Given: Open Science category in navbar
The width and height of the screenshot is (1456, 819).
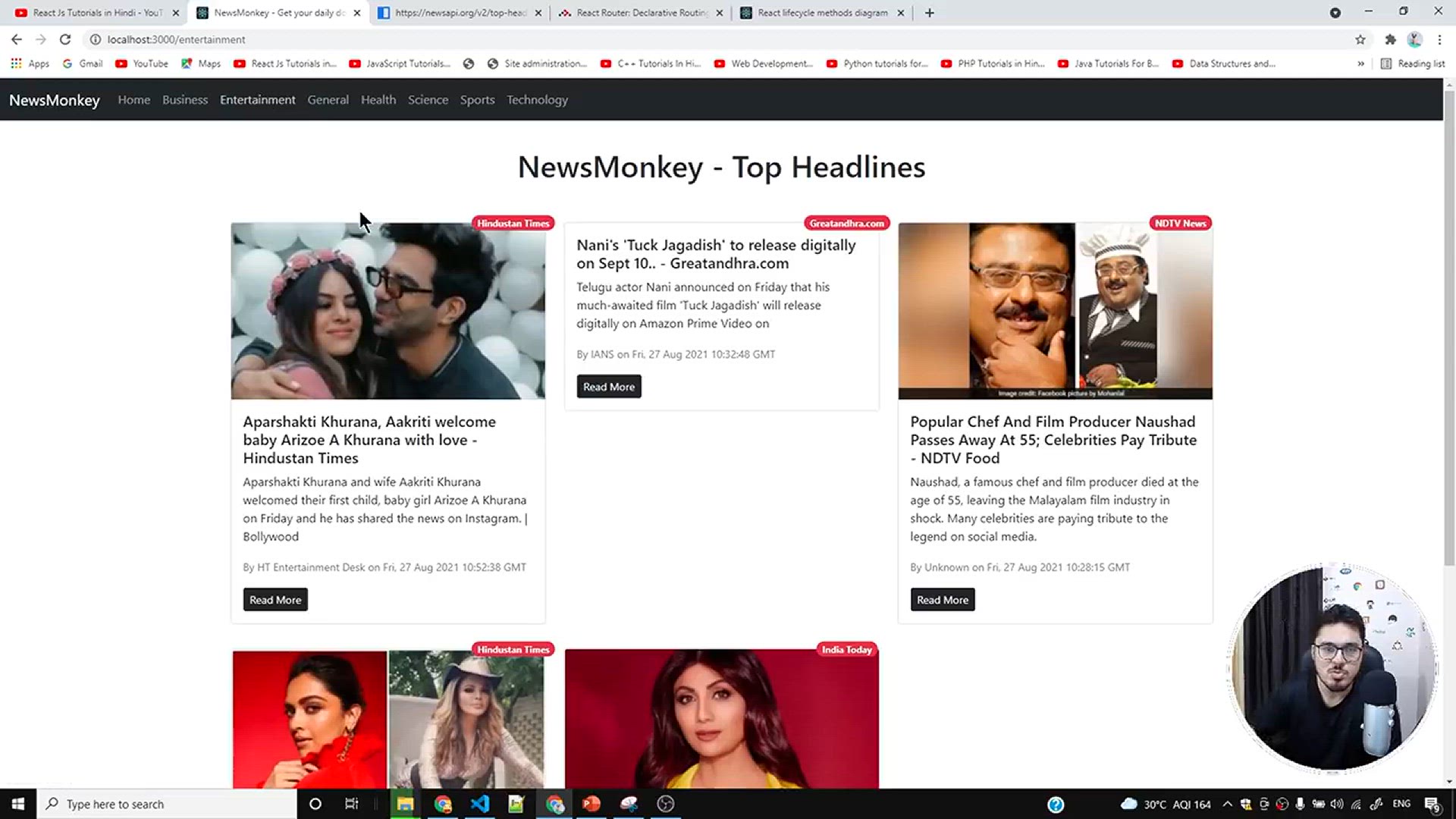Looking at the screenshot, I should click(428, 100).
